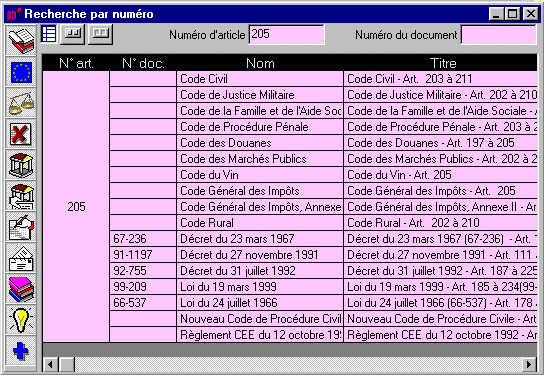544x375 pixels.
Task: Select the Code Rural name cell
Action: (x=260, y=223)
